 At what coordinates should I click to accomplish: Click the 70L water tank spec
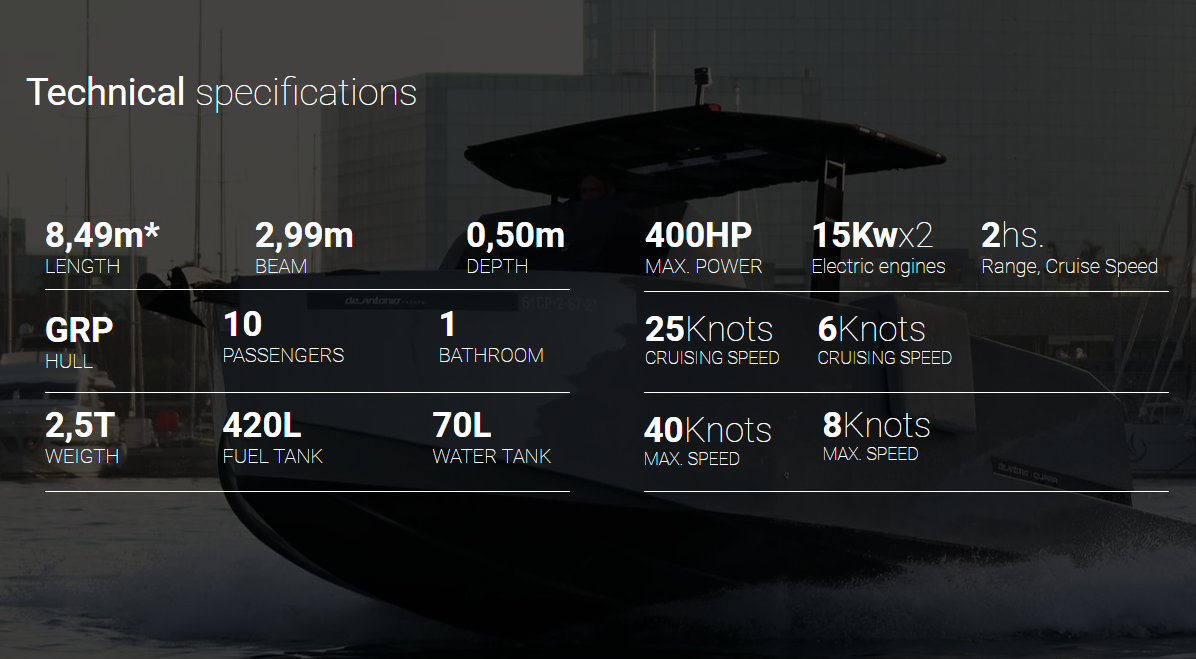(461, 425)
